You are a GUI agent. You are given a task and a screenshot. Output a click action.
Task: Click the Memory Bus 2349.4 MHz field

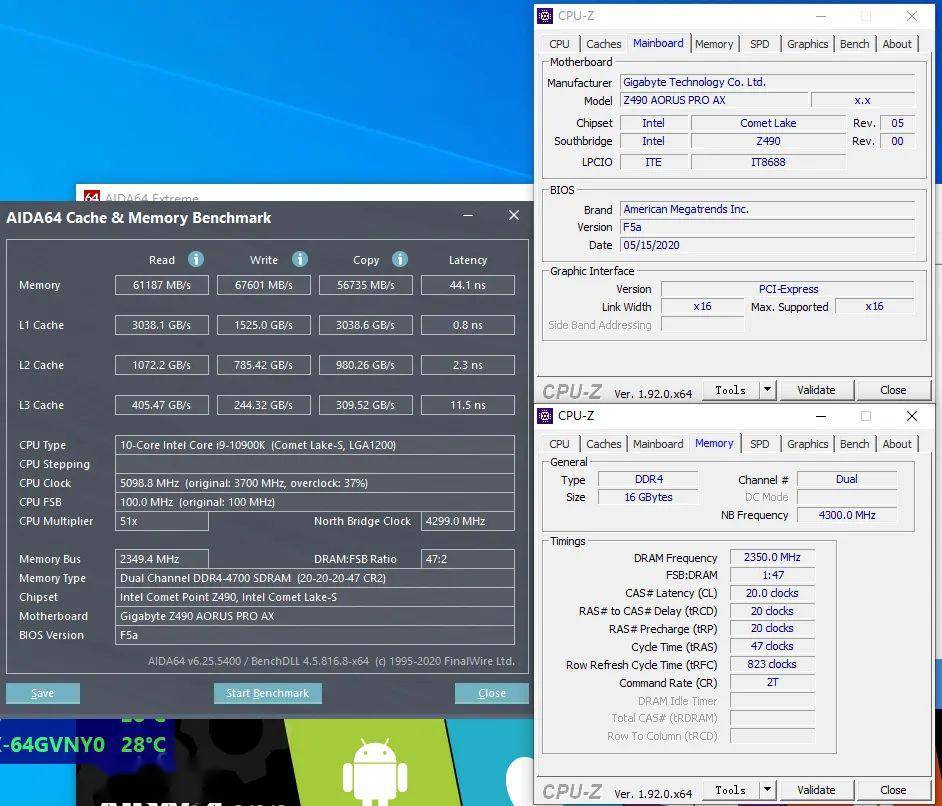coord(162,559)
